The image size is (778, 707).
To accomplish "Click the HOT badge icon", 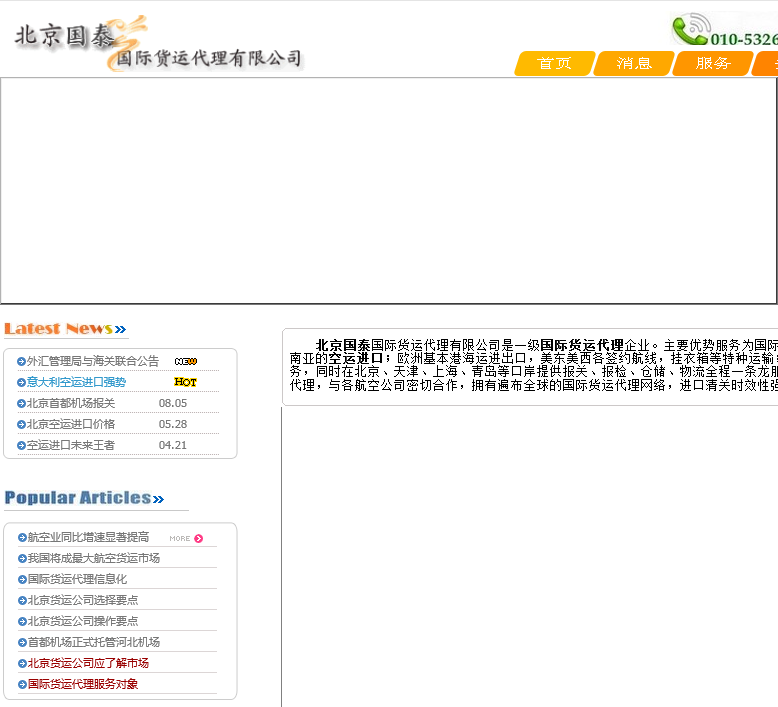I will click(185, 382).
